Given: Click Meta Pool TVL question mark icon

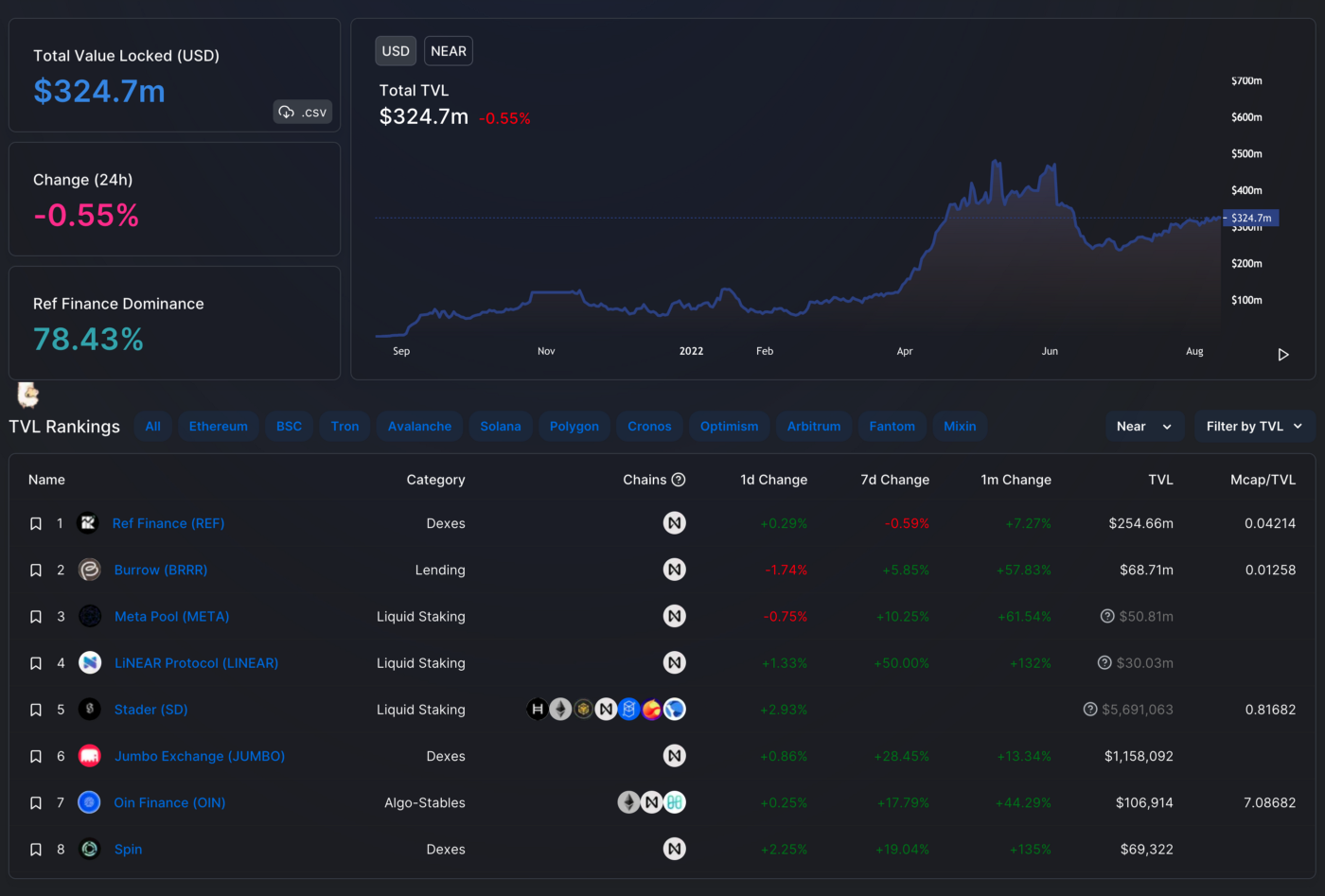Looking at the screenshot, I should point(1107,616).
